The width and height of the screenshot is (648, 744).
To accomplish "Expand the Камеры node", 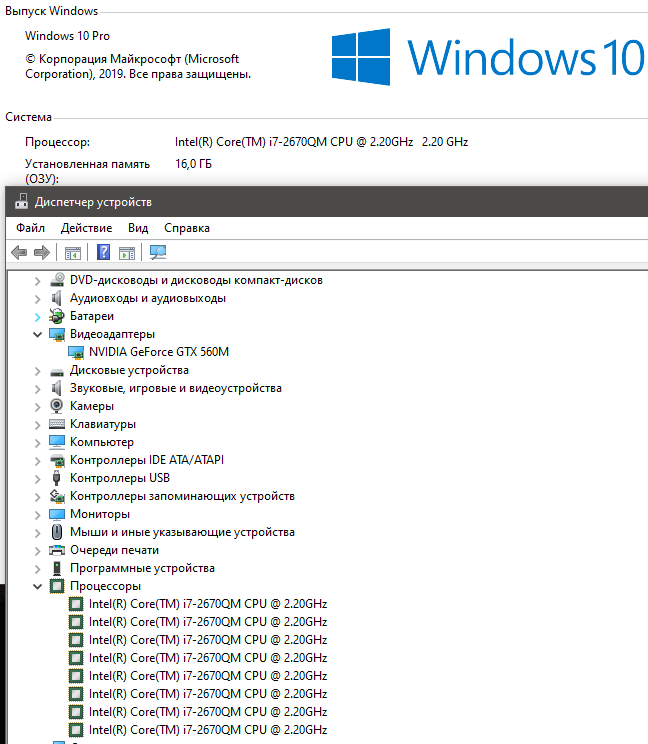I will [x=37, y=407].
